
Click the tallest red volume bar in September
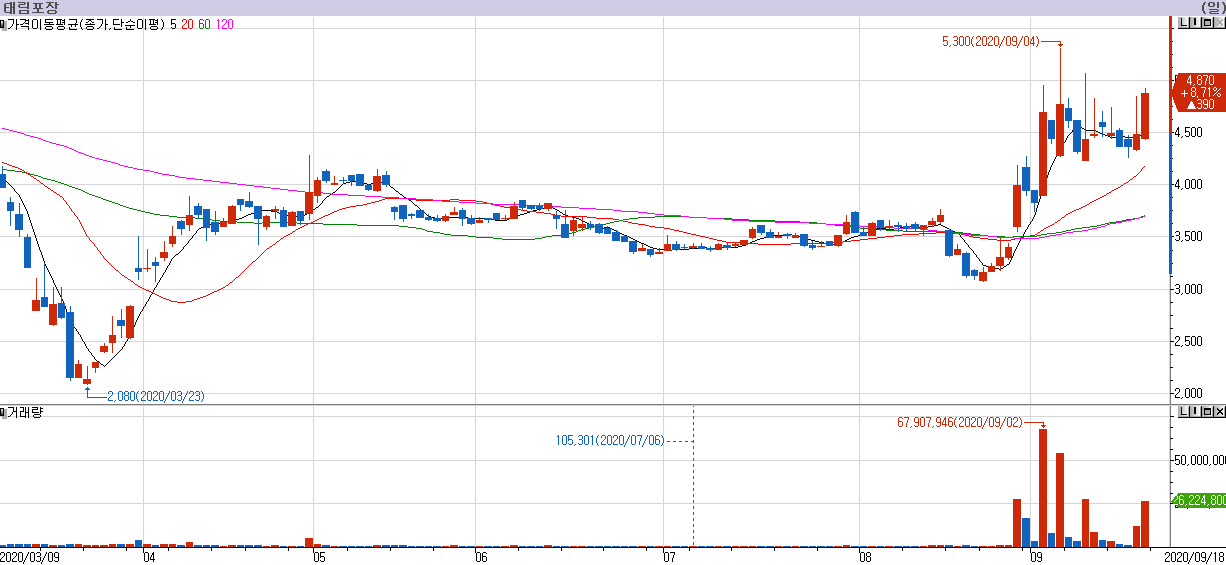point(1043,488)
